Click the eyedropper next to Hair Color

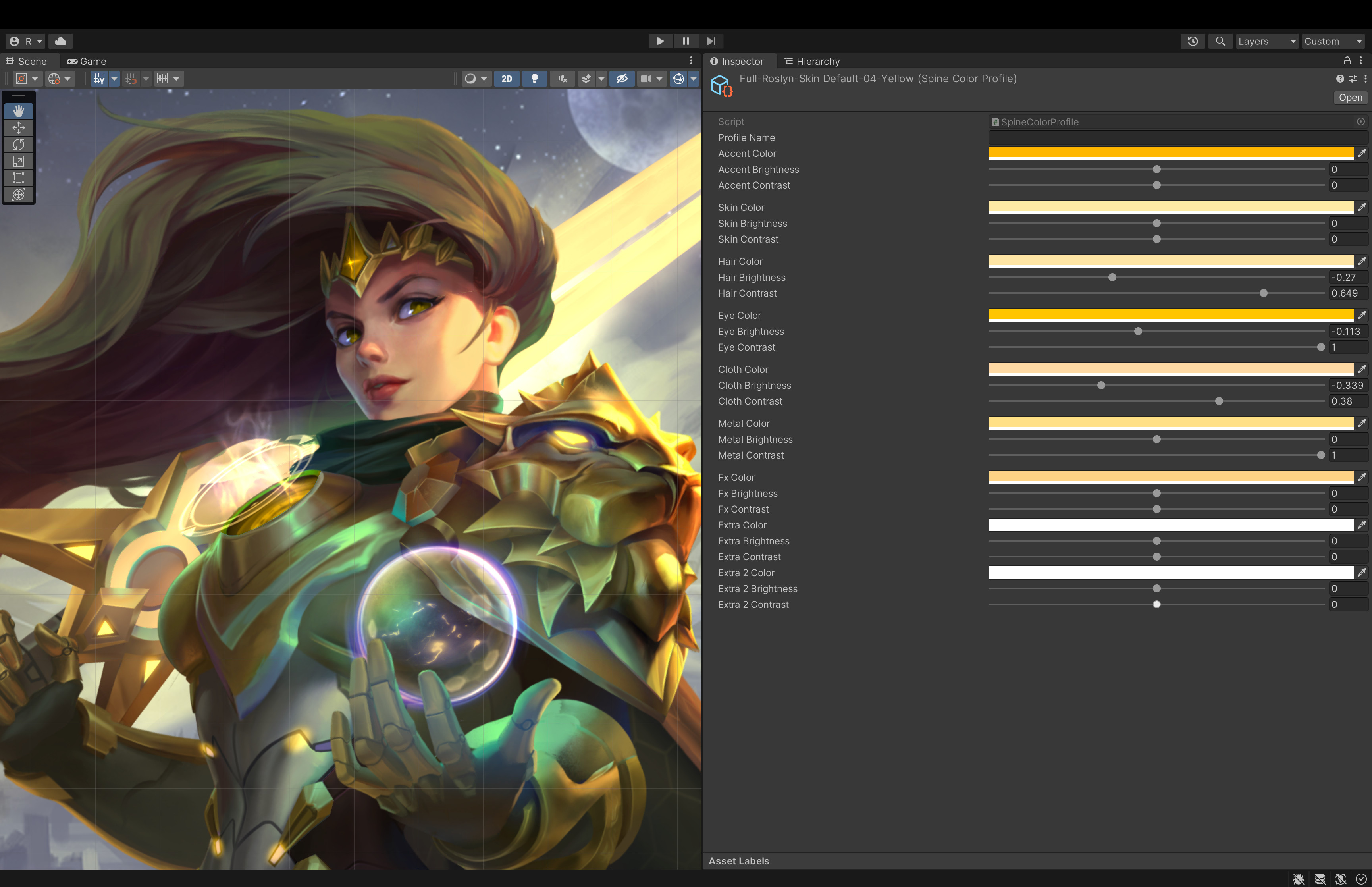pos(1362,262)
